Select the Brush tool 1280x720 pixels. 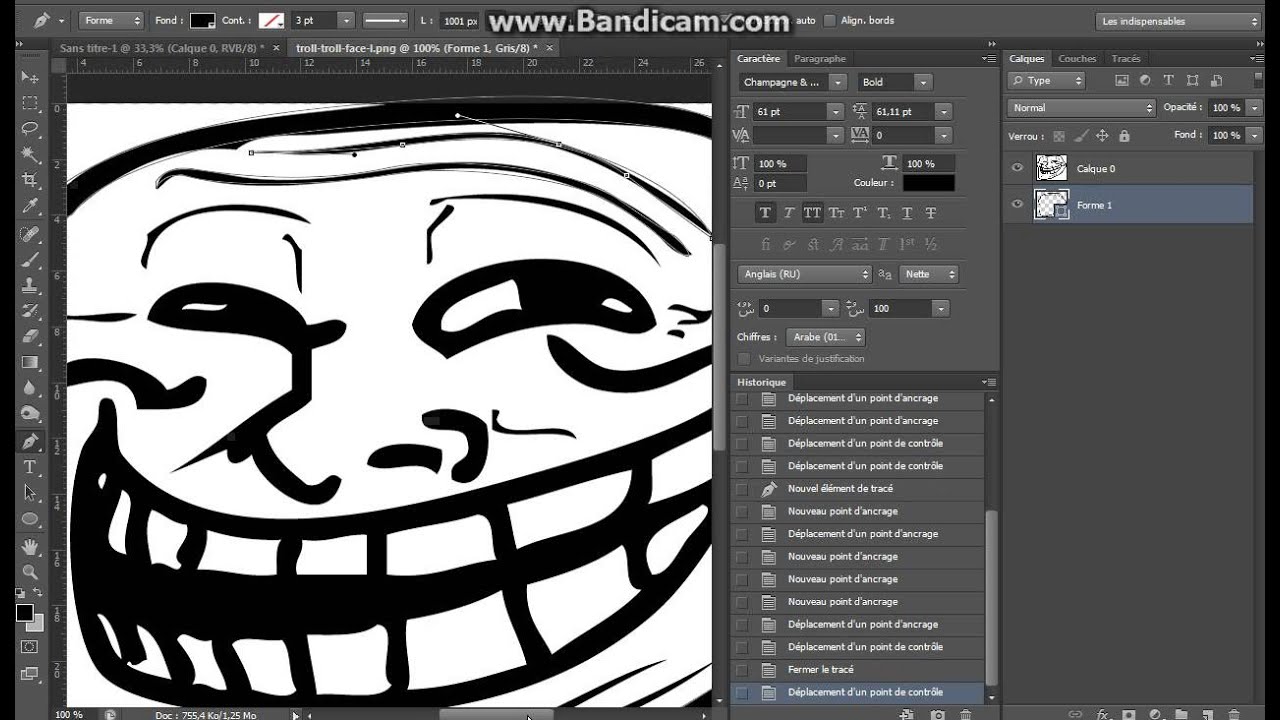tap(30, 258)
